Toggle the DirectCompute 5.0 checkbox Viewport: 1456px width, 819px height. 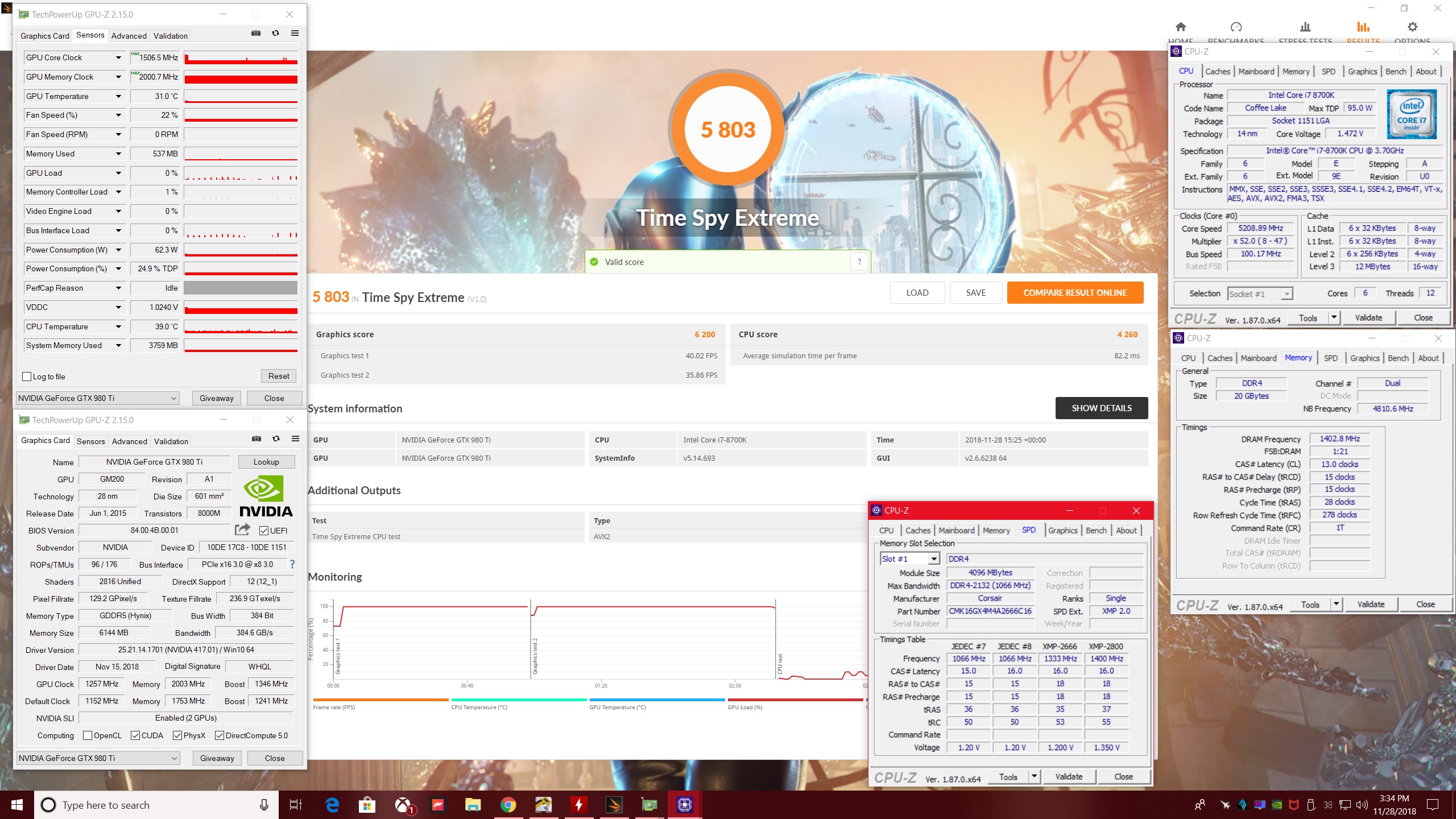pyautogui.click(x=220, y=735)
